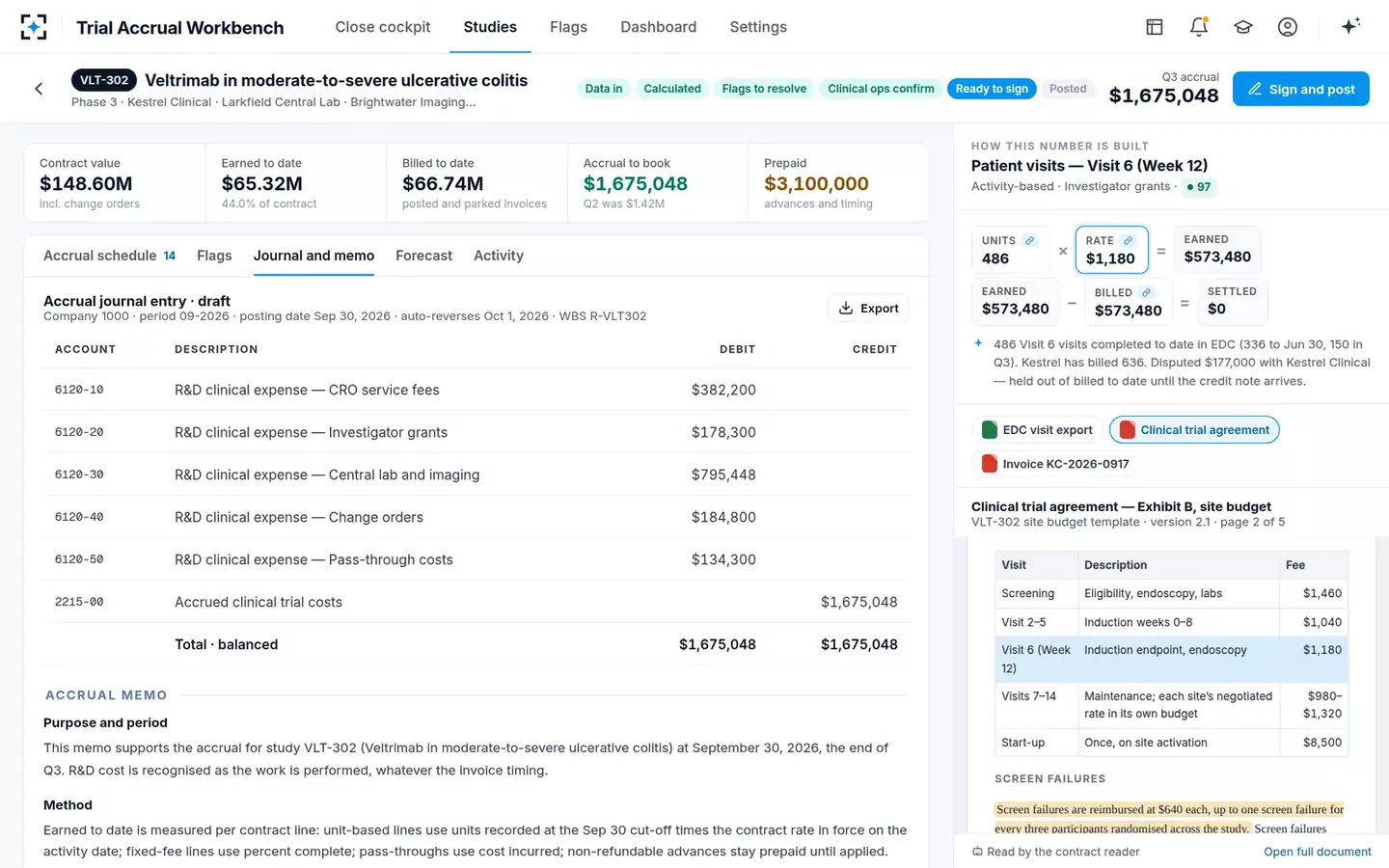This screenshot has height=868, width=1389.
Task: Switch to the Forecast tab
Action: click(x=423, y=256)
